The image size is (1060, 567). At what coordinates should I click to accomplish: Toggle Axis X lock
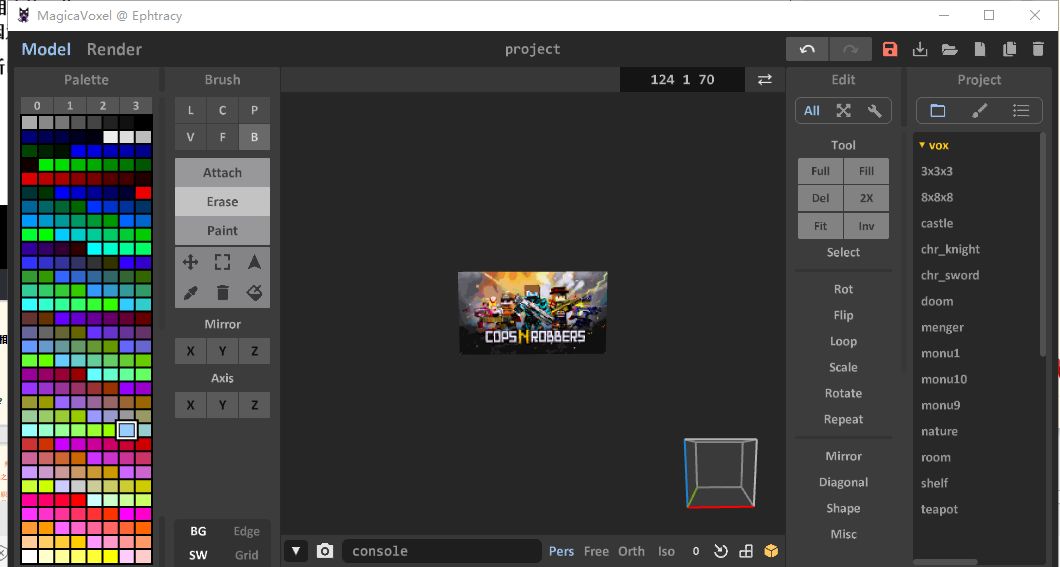[191, 405]
